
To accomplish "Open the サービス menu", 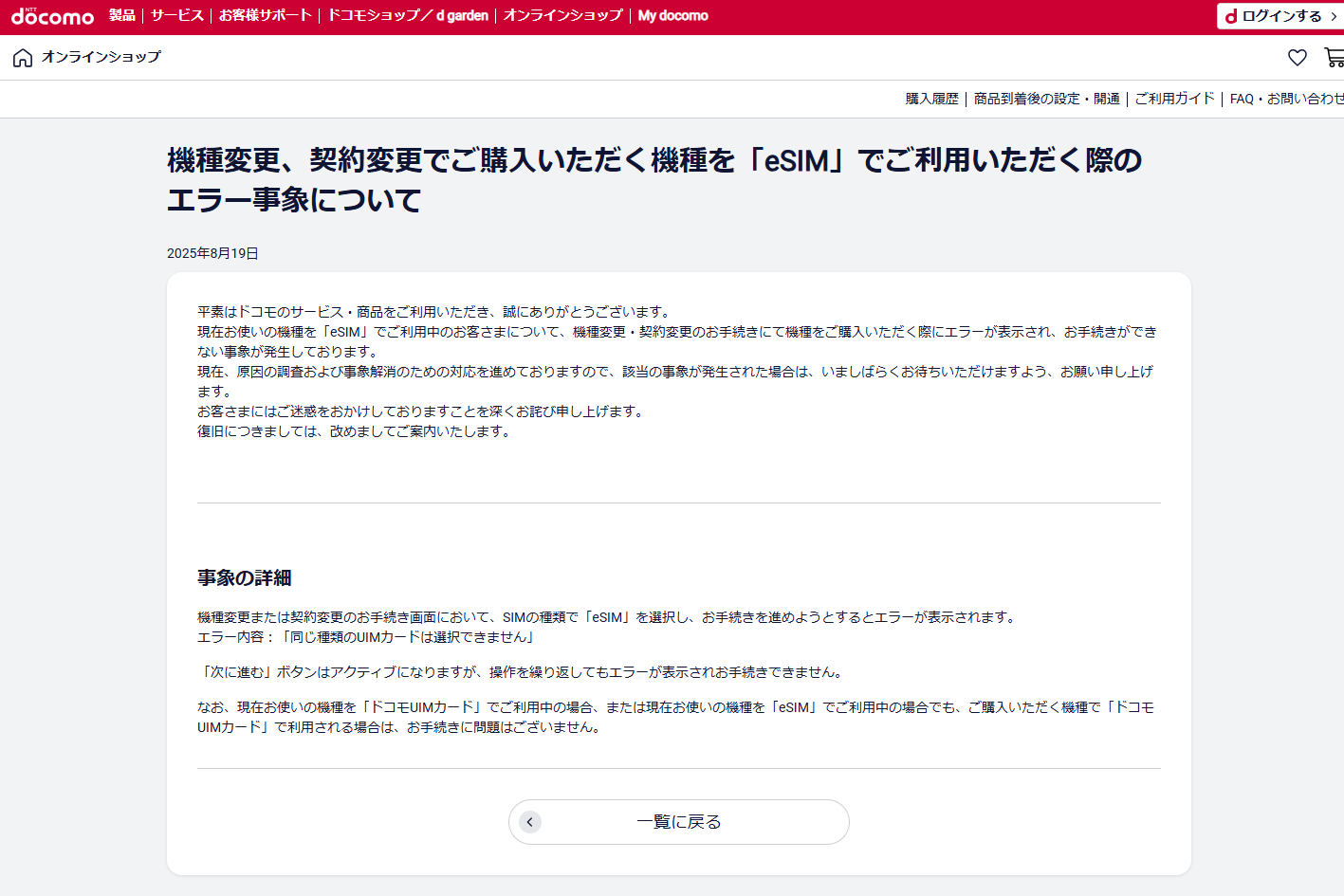I will (x=177, y=15).
